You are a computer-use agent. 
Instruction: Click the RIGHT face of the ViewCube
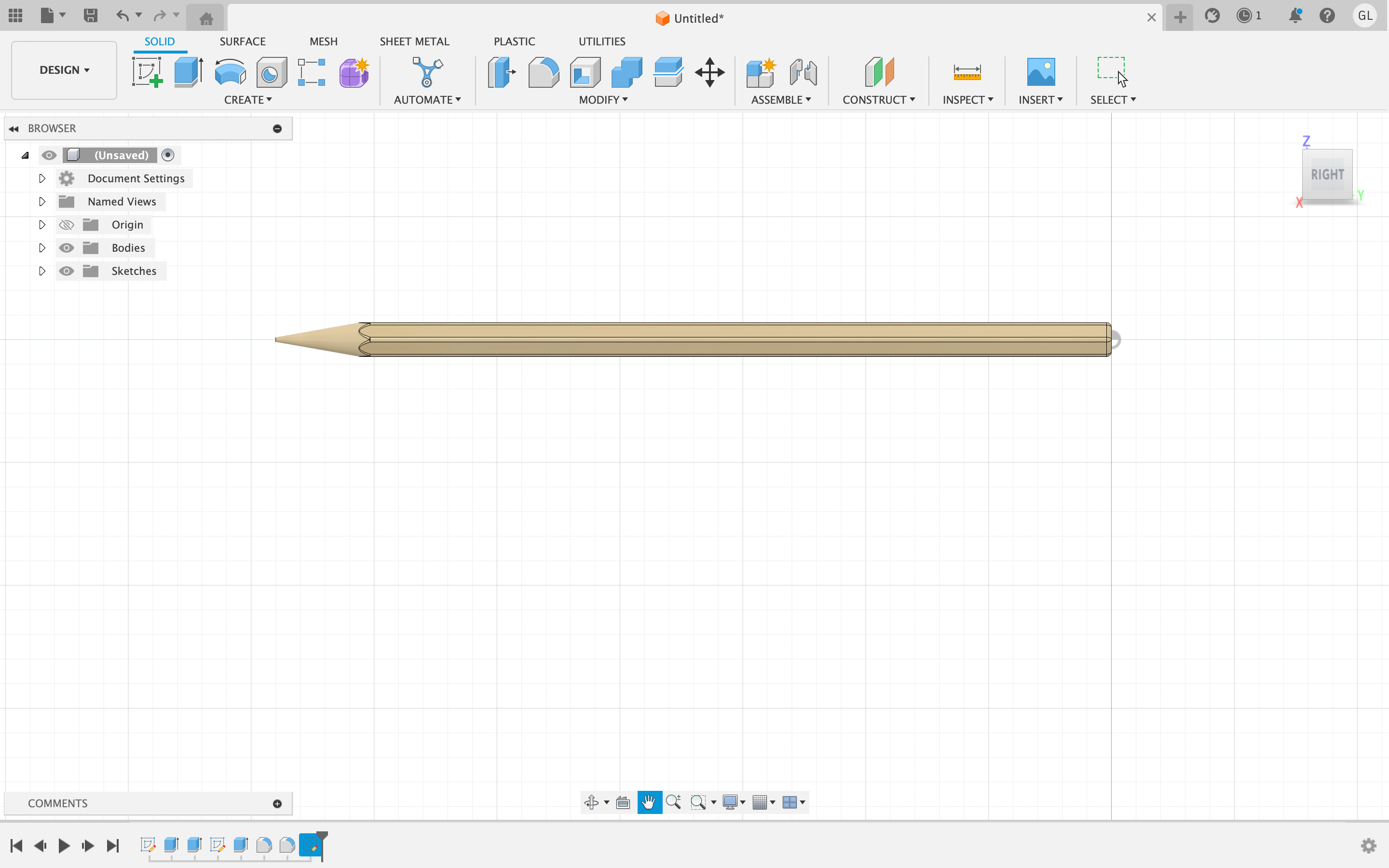[x=1327, y=175]
